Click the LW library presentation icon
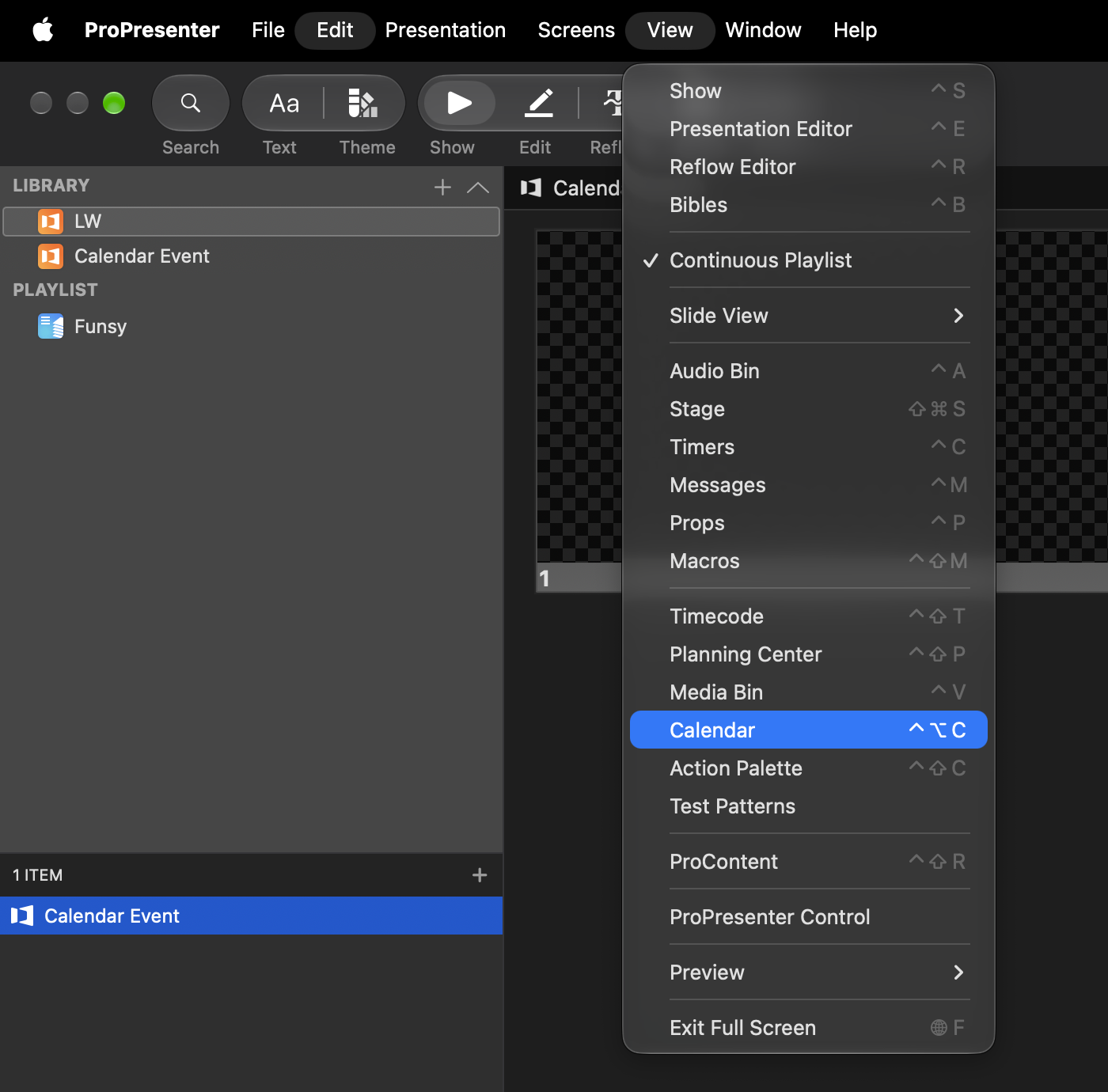Viewport: 1108px width, 1092px height. pyautogui.click(x=51, y=222)
